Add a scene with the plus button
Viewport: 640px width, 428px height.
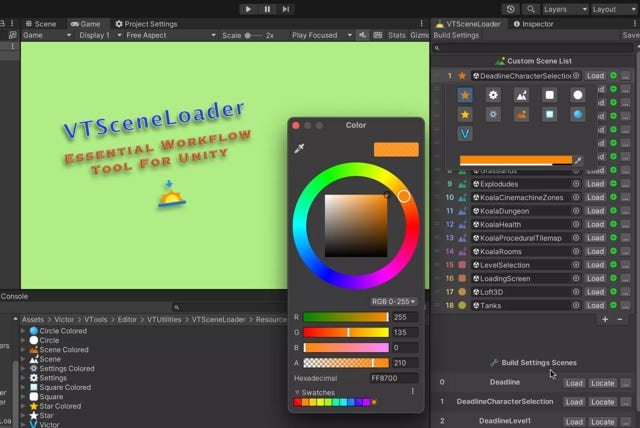[605, 319]
